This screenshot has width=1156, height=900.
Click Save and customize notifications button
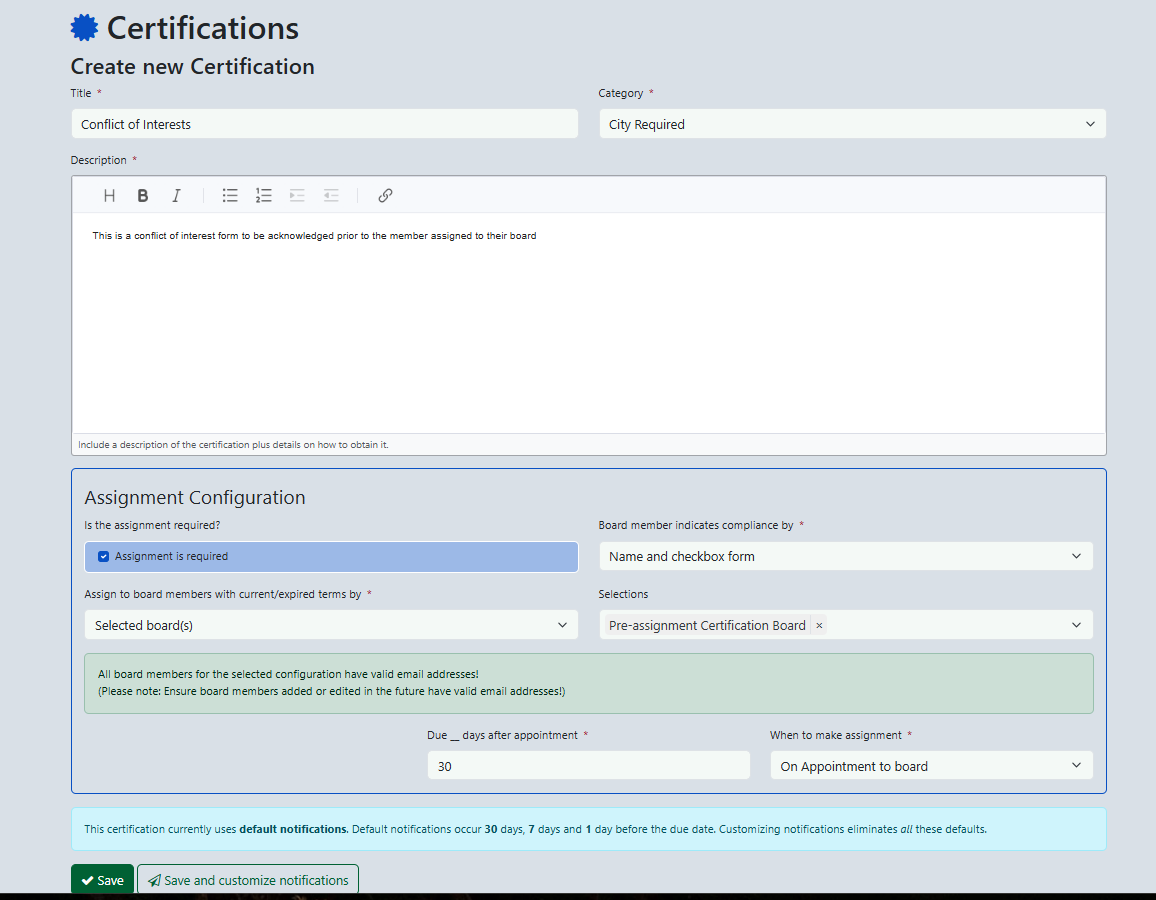pos(248,880)
